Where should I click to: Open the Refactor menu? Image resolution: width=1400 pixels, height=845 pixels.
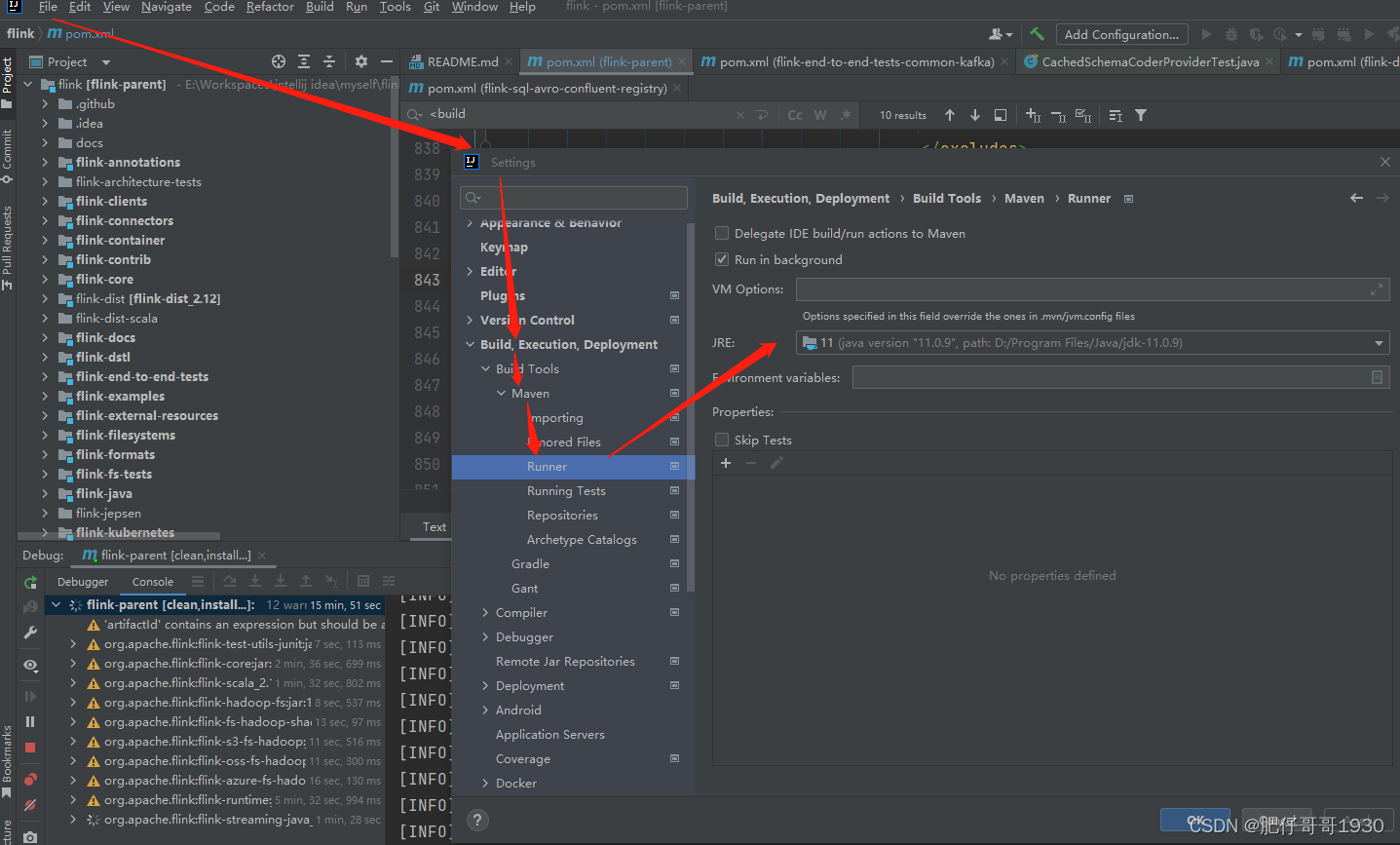tap(270, 7)
